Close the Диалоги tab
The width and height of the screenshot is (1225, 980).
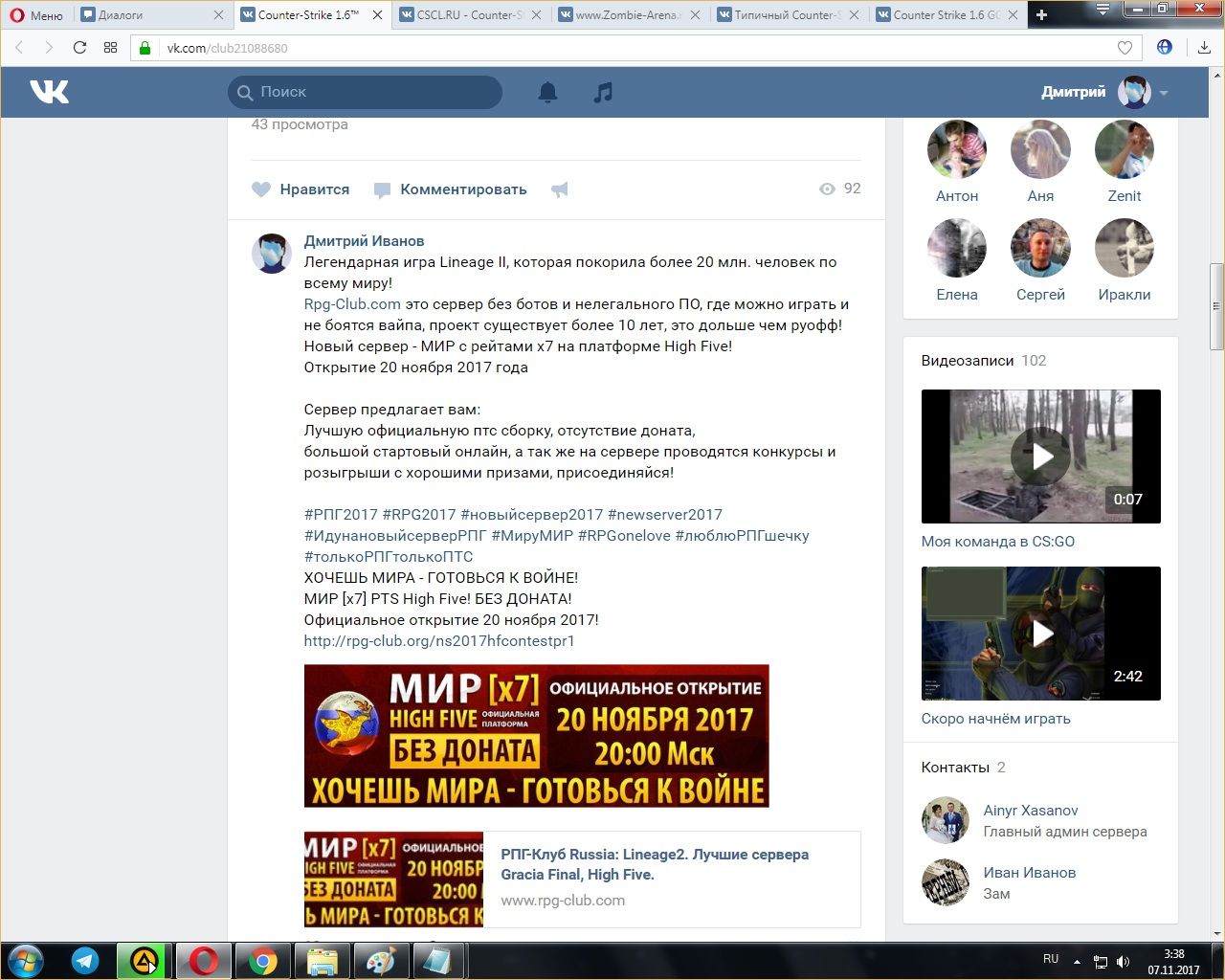click(218, 15)
